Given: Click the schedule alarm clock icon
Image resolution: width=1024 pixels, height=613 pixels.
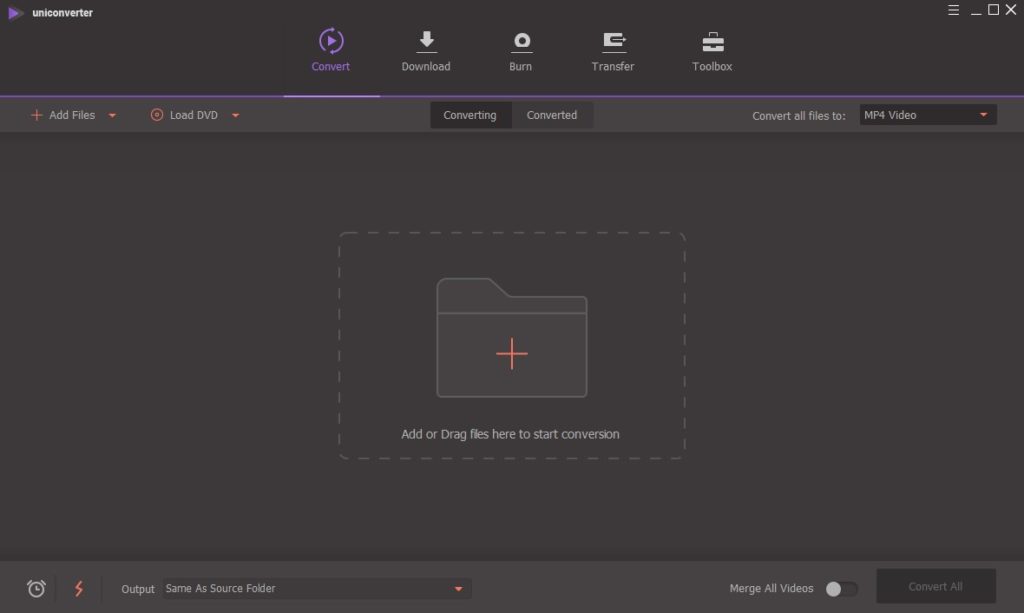Looking at the screenshot, I should pyautogui.click(x=37, y=588).
